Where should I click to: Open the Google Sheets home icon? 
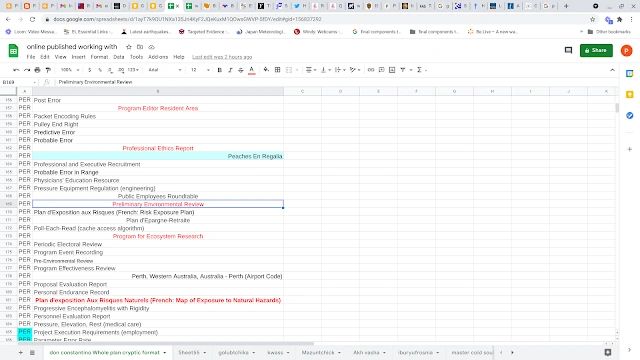click(13, 51)
